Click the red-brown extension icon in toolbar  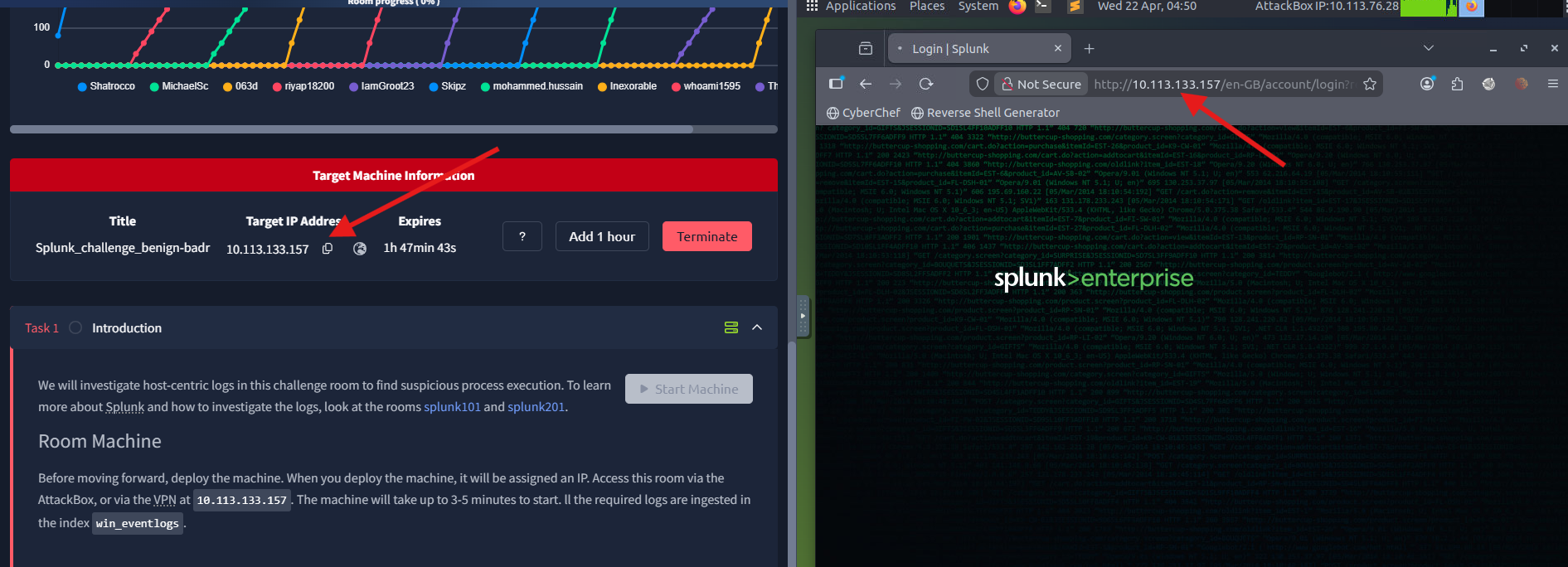(x=1521, y=84)
